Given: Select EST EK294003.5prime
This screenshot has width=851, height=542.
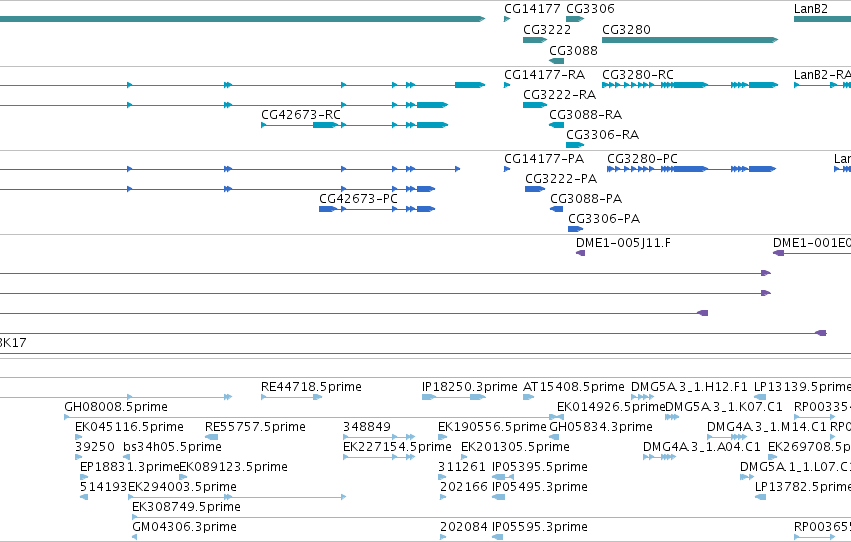Looking at the screenshot, I should coord(182,488).
